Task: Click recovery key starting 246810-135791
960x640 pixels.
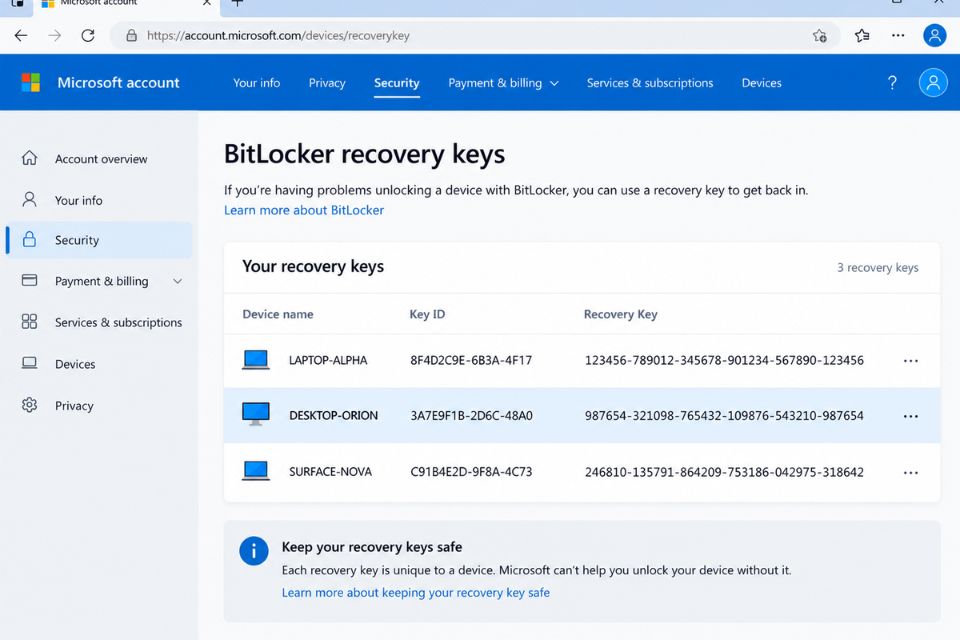Action: click(724, 472)
